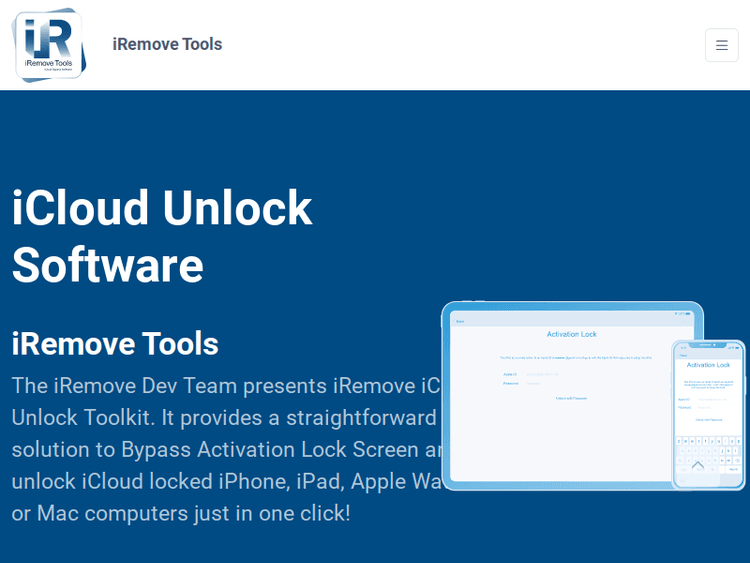Click the Activation Lock title on iPad
750x563 pixels.
(x=572, y=334)
